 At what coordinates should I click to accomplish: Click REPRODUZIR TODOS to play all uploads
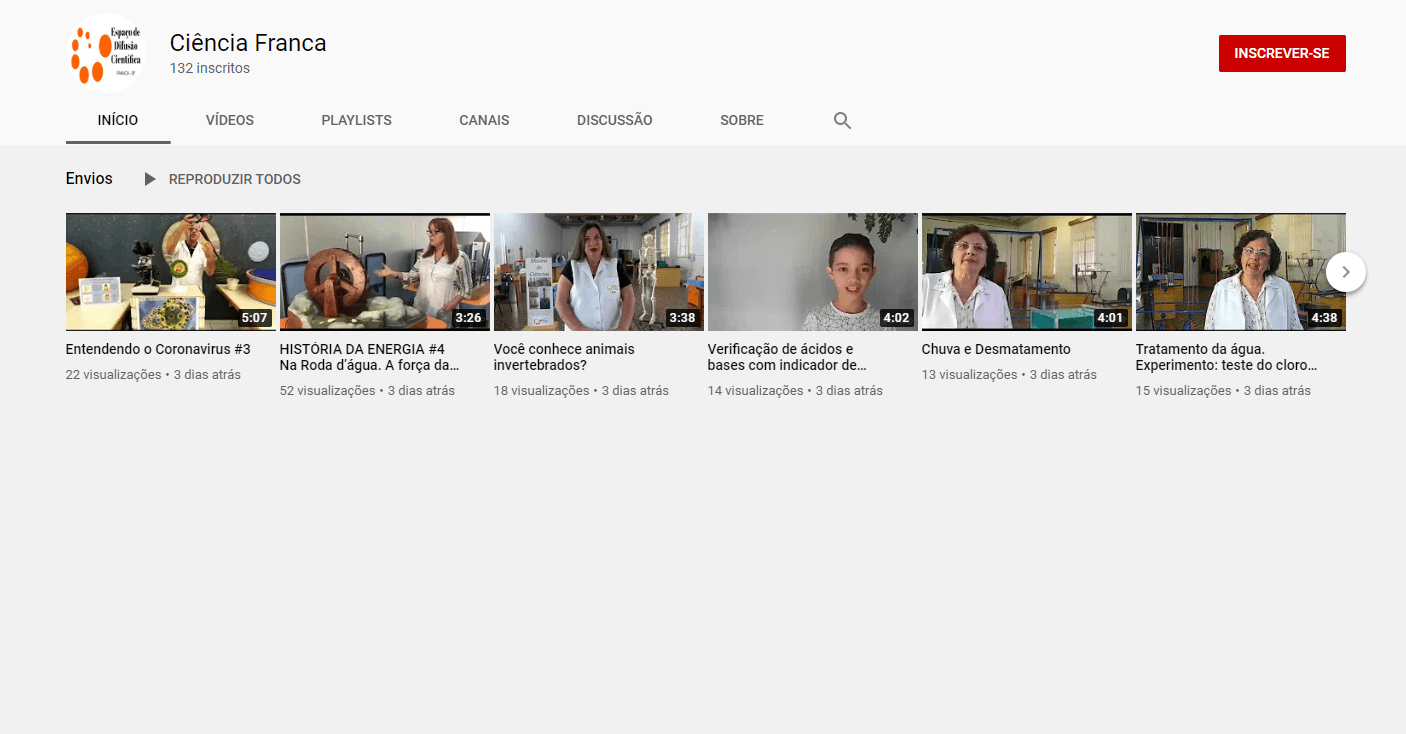[234, 179]
